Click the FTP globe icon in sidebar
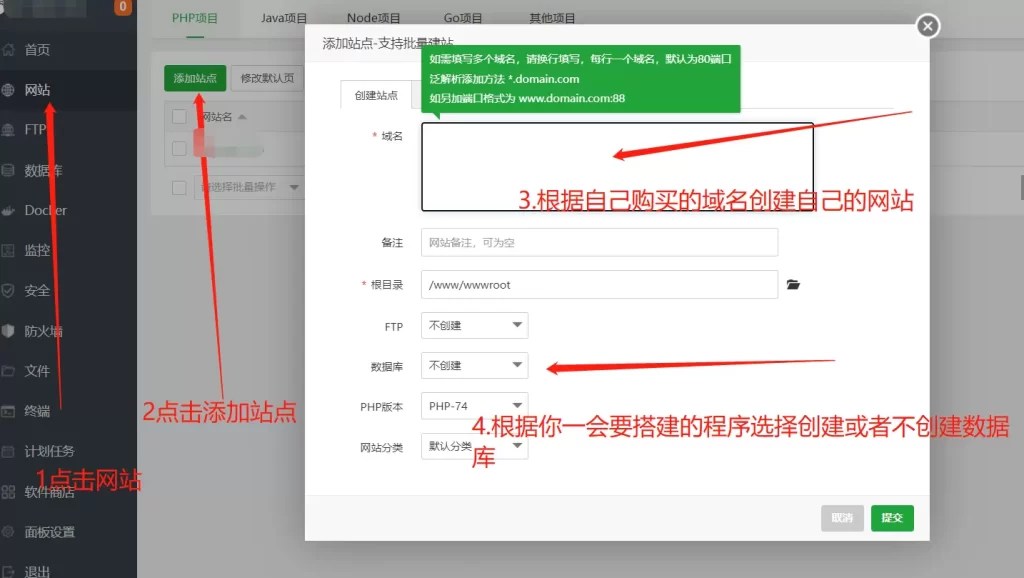Screen dimensions: 1024x578 point(8,130)
